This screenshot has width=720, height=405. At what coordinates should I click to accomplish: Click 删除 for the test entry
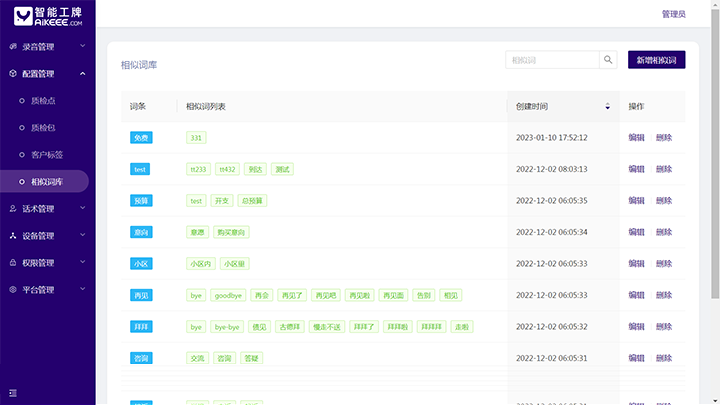[664, 169]
